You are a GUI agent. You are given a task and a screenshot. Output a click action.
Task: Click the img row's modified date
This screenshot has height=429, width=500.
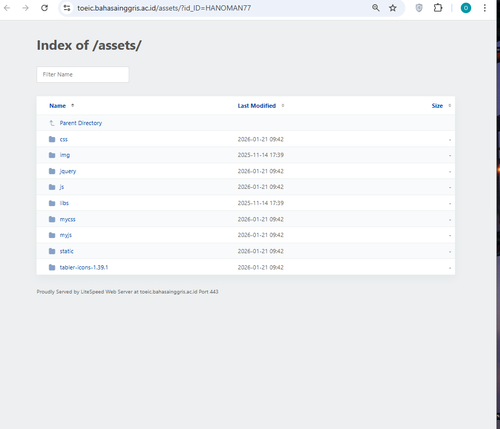(x=261, y=155)
